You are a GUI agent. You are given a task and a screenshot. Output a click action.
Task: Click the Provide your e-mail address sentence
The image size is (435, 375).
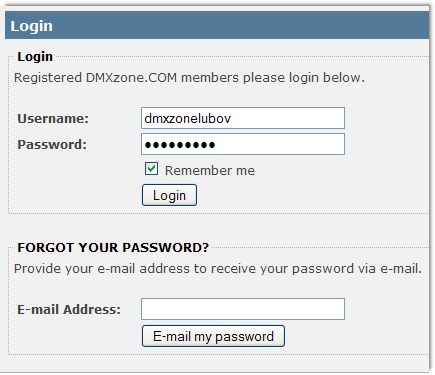tap(218, 269)
